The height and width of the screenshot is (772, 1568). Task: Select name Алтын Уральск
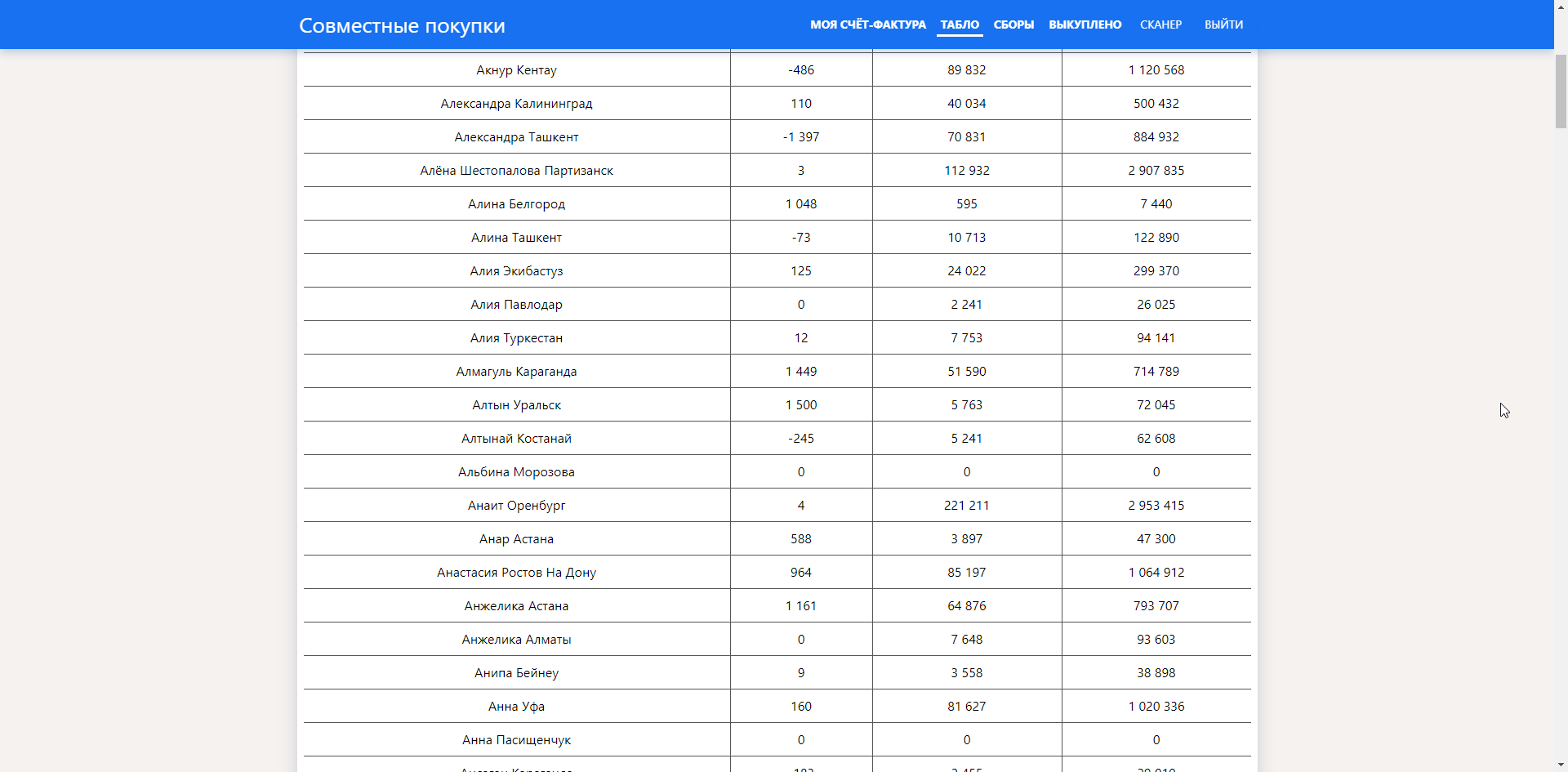[516, 405]
